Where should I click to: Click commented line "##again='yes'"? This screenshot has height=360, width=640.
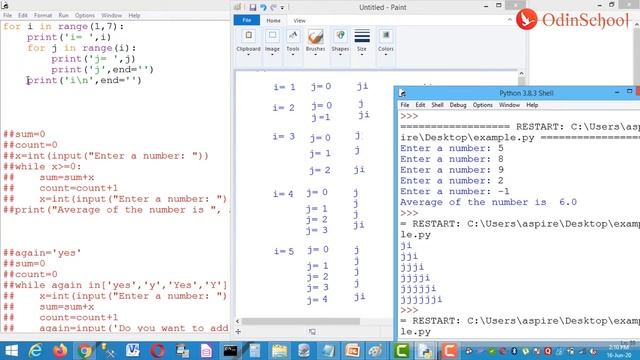(x=42, y=253)
